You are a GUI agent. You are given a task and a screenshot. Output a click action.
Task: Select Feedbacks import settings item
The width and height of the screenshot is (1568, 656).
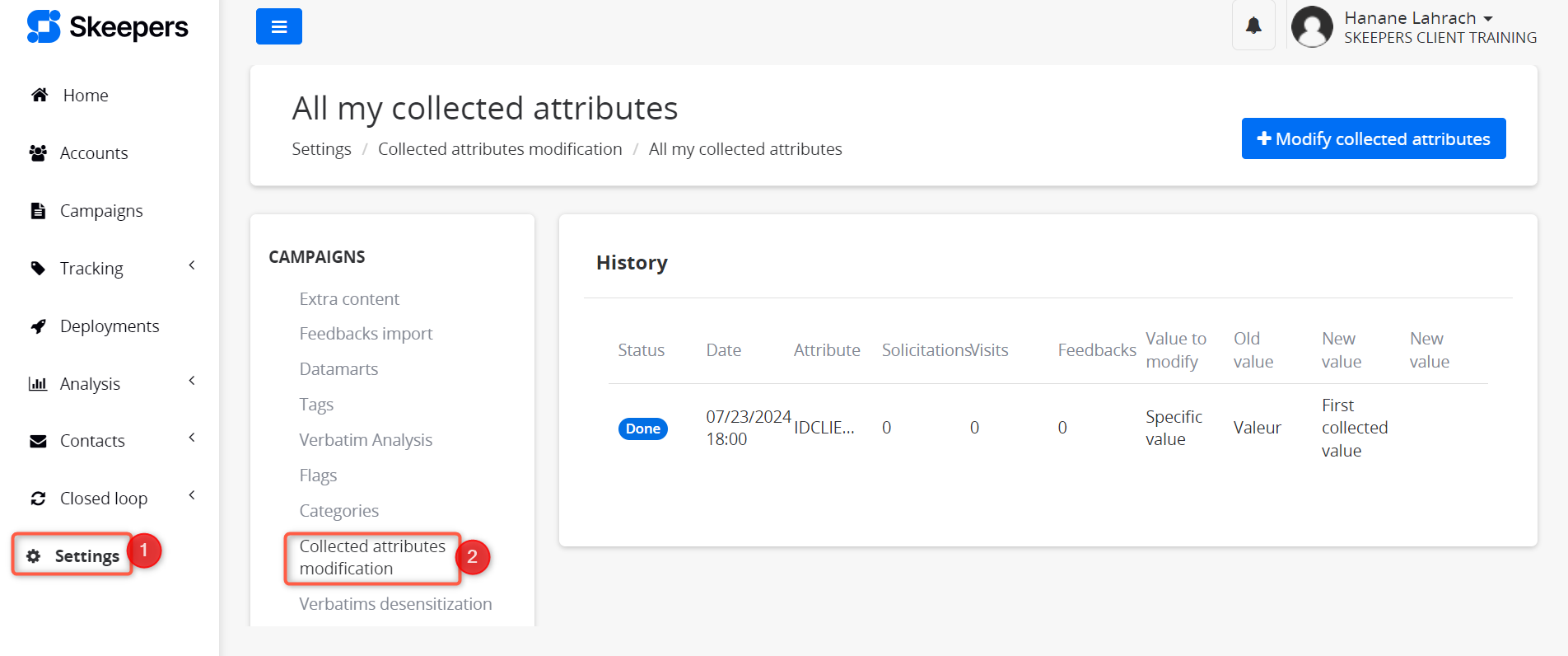pos(366,334)
